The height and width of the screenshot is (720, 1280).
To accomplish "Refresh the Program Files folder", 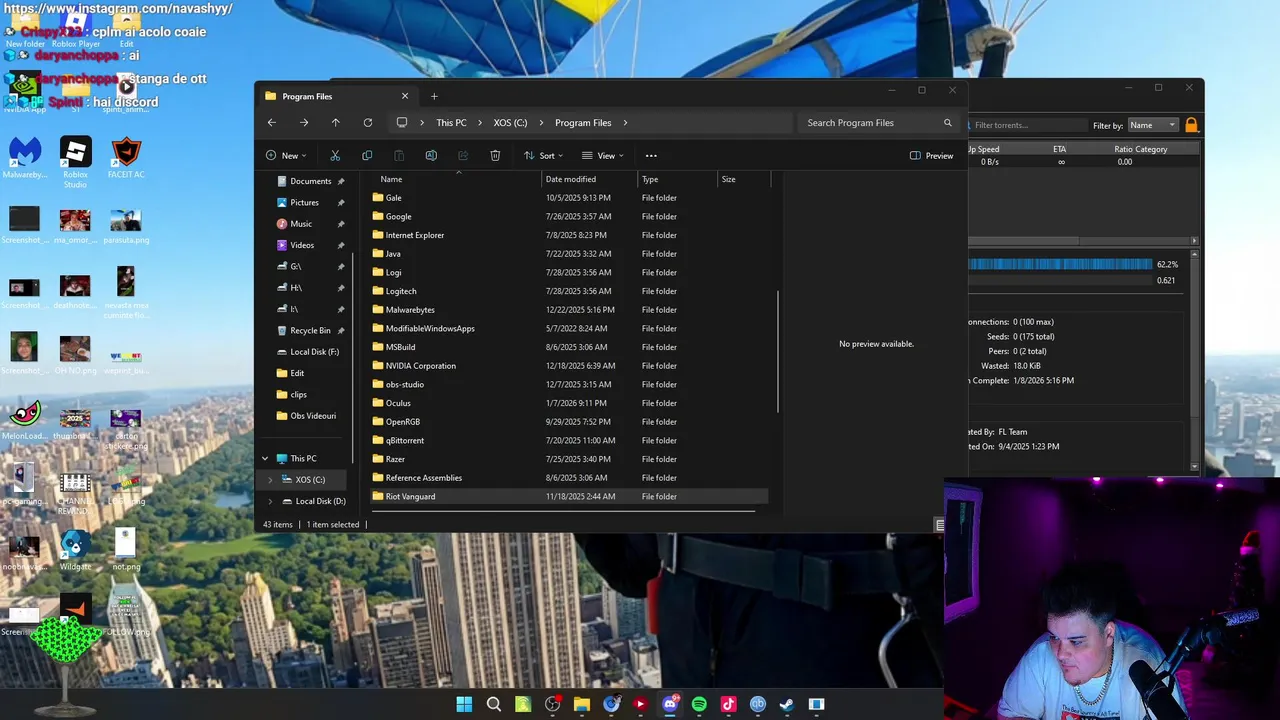I will pos(368,122).
